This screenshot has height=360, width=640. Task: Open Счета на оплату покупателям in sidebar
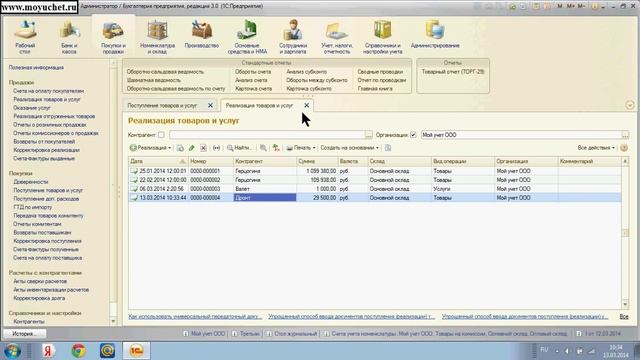click(x=49, y=91)
